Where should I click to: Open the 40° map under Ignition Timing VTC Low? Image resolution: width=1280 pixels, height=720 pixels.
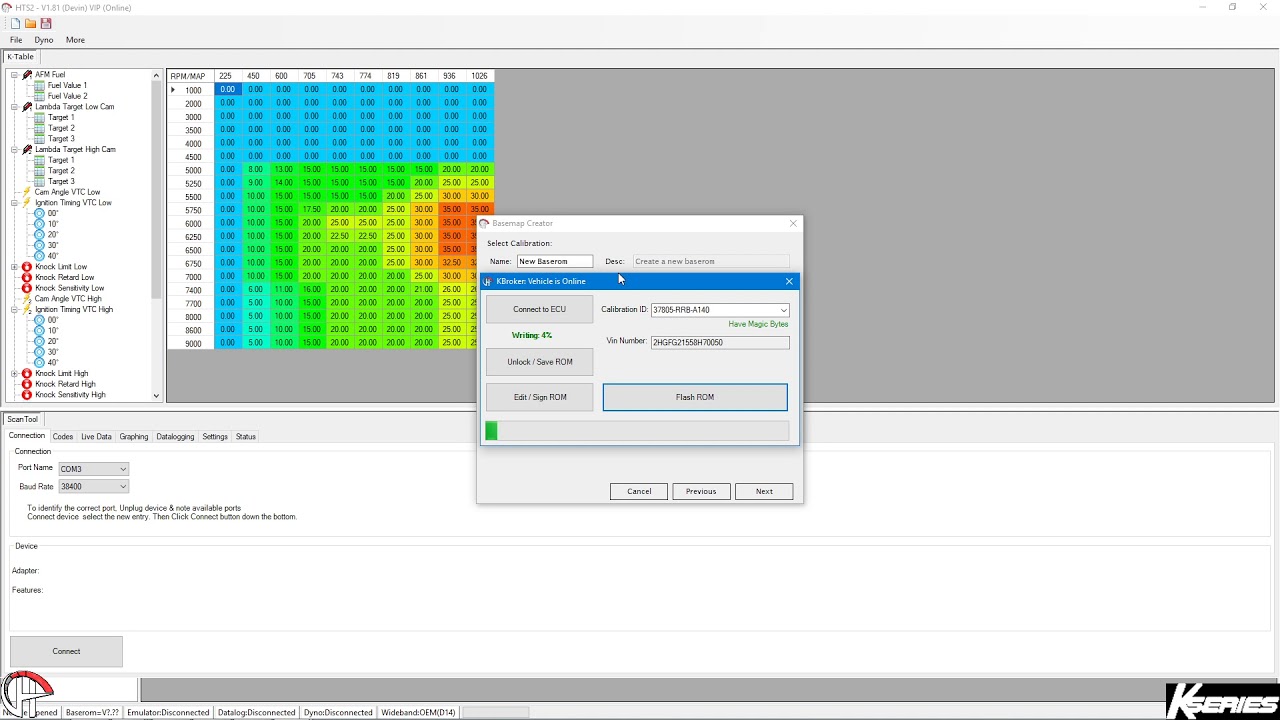53,256
